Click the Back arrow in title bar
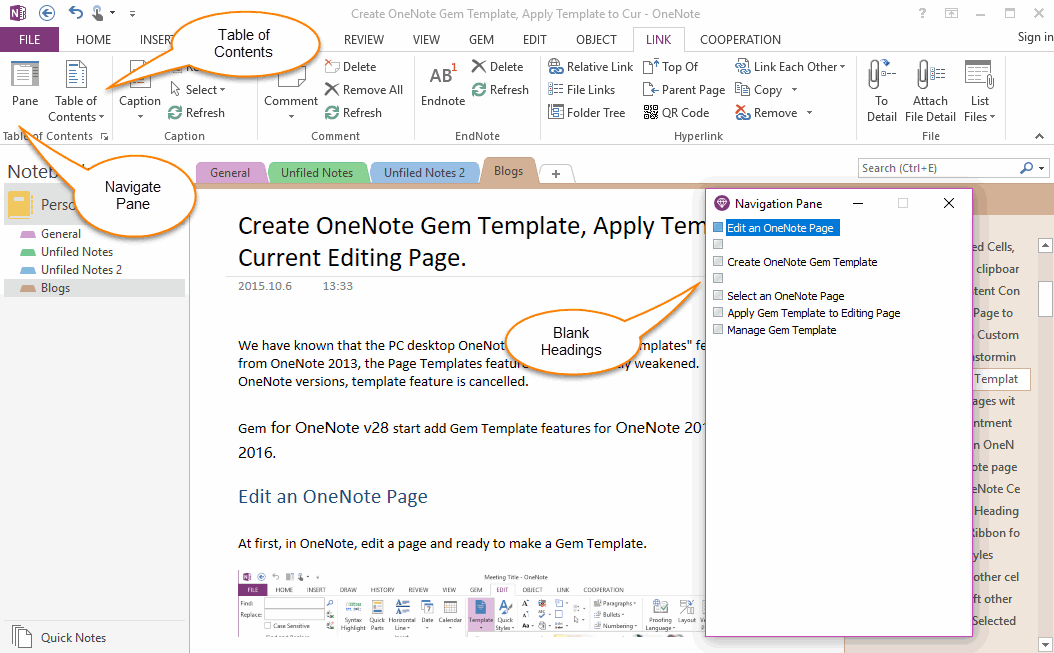The image size is (1054, 653). pyautogui.click(x=46, y=13)
